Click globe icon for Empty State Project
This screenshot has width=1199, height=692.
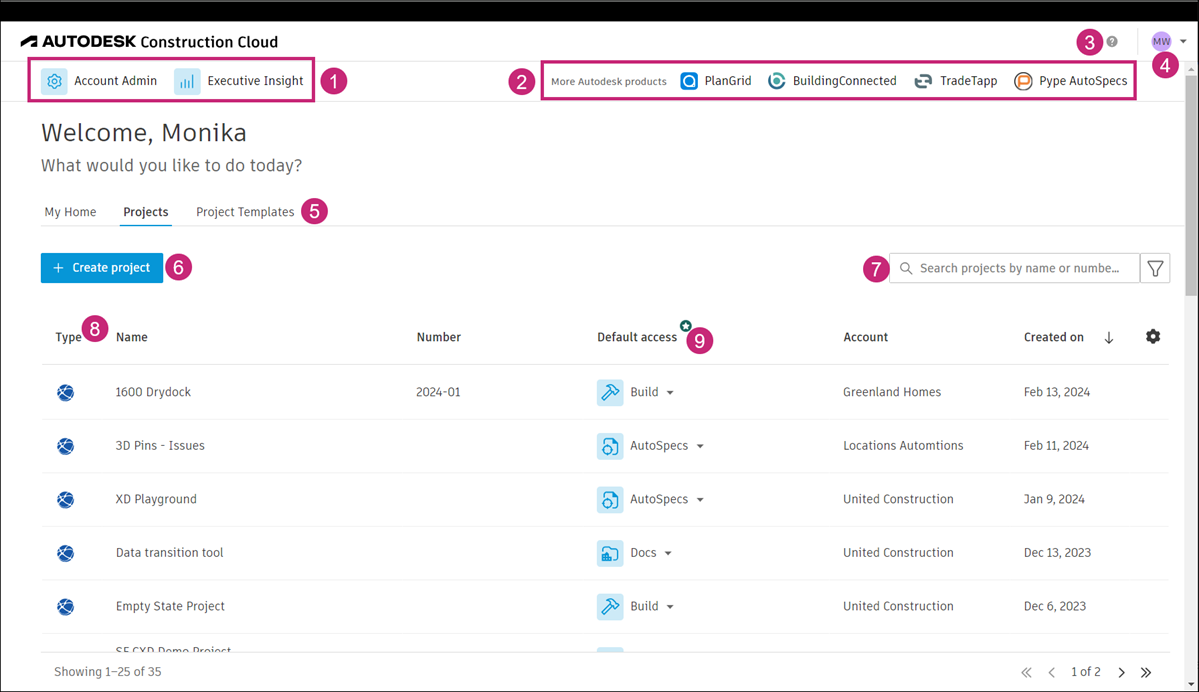pos(66,606)
